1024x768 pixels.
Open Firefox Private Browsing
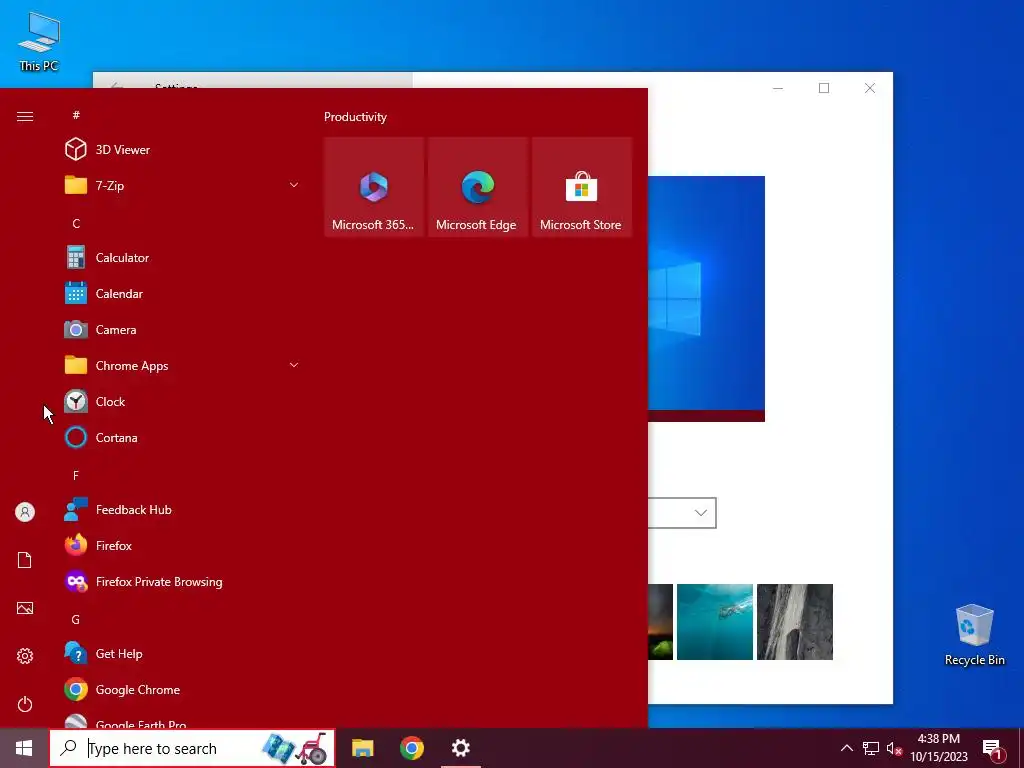182,581
